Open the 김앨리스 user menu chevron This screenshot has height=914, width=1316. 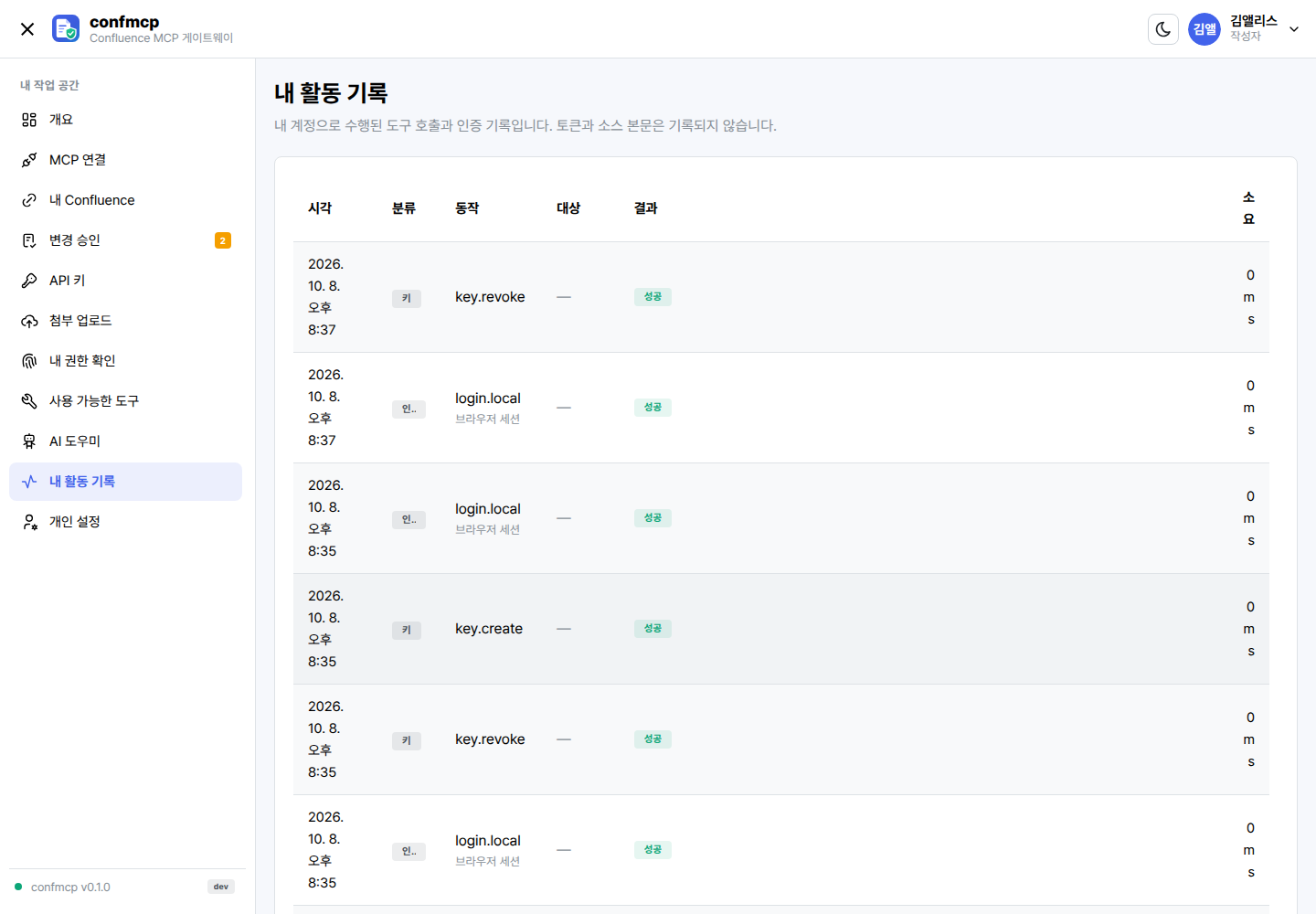pos(1294,29)
